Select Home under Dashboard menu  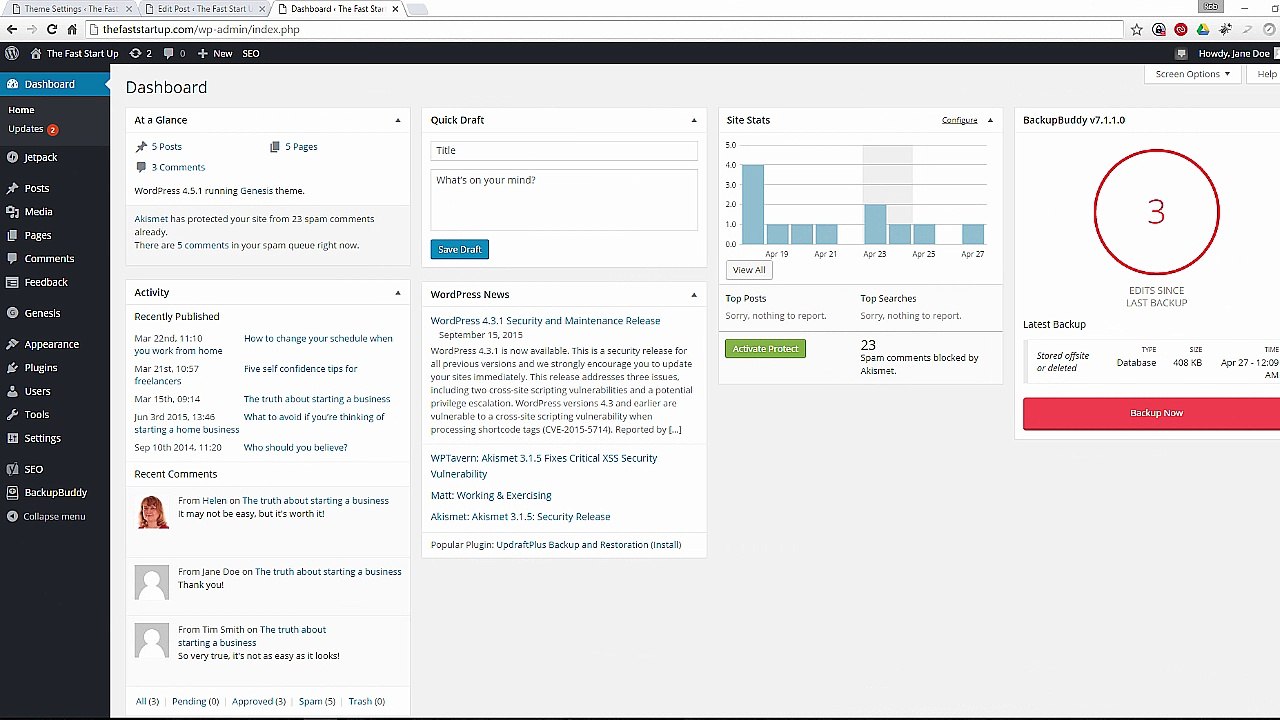pyautogui.click(x=21, y=110)
